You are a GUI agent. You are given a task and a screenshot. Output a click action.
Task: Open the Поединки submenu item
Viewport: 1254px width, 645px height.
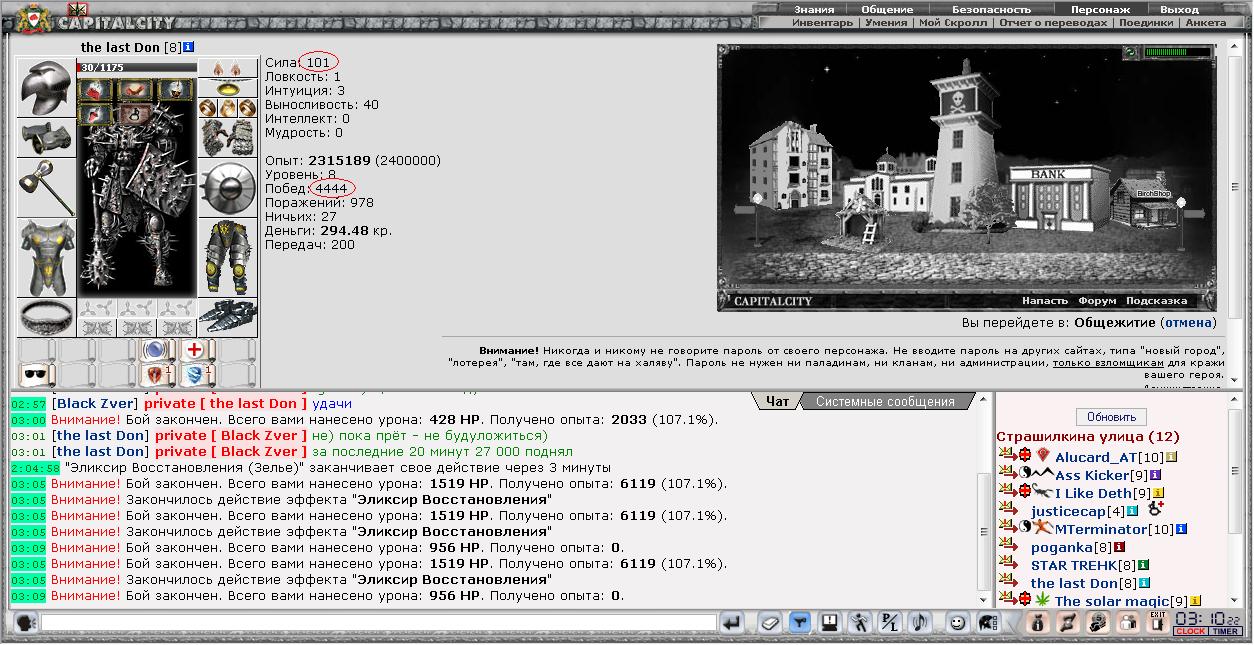pyautogui.click(x=1146, y=22)
